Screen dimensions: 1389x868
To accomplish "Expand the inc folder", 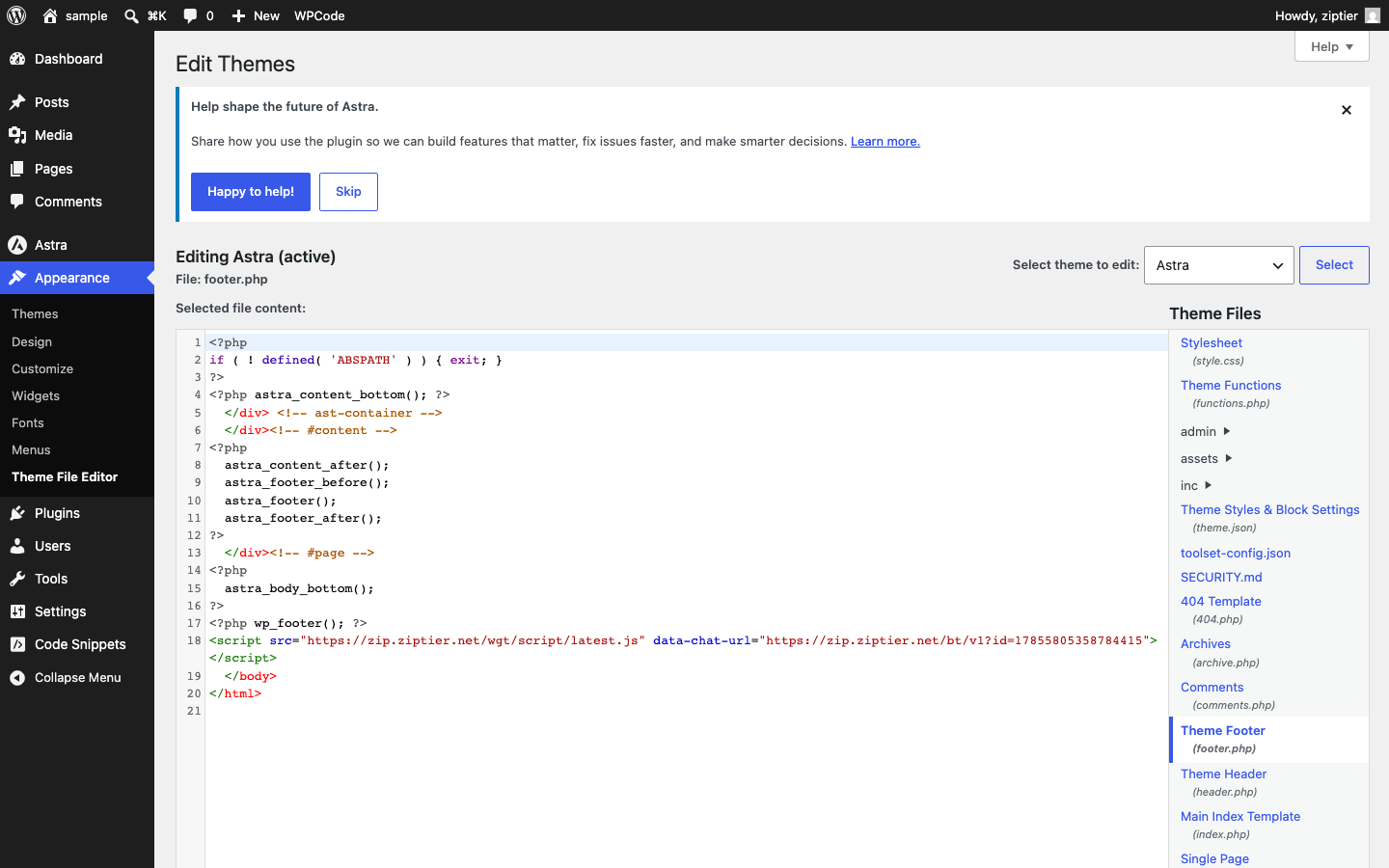I will [1196, 485].
